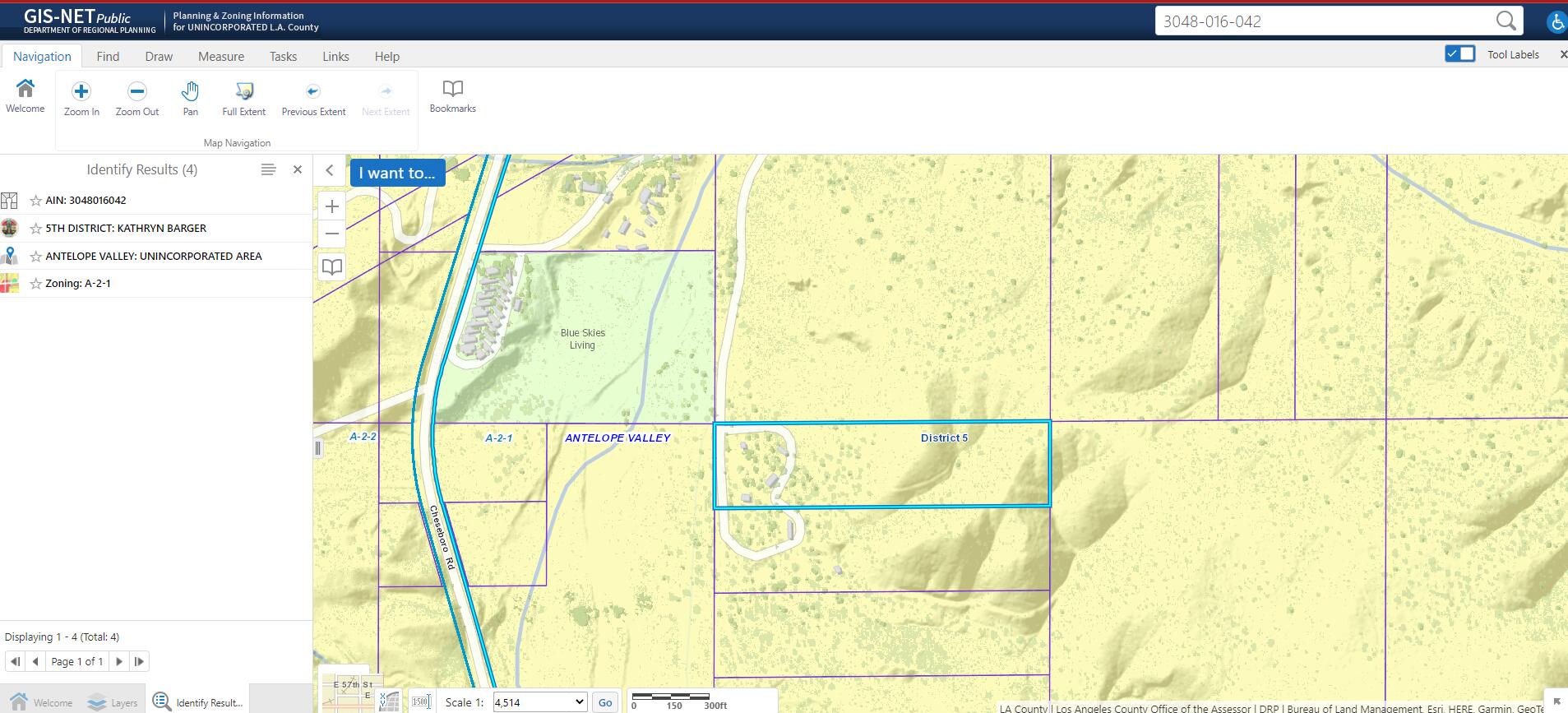
Task: Open the accessibility wheelchair icon
Action: 1556,22
